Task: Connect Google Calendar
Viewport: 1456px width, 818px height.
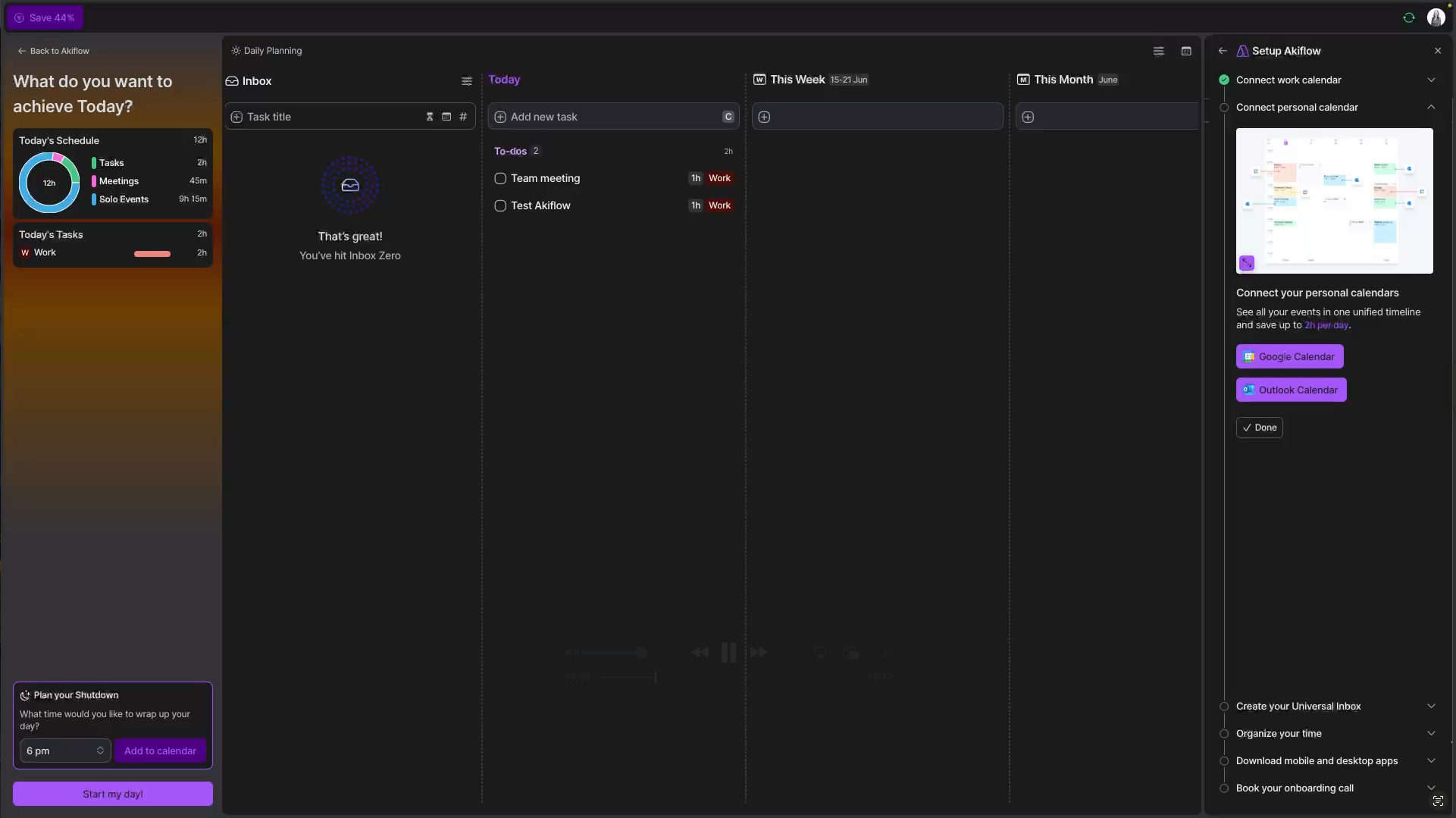Action: click(x=1289, y=356)
